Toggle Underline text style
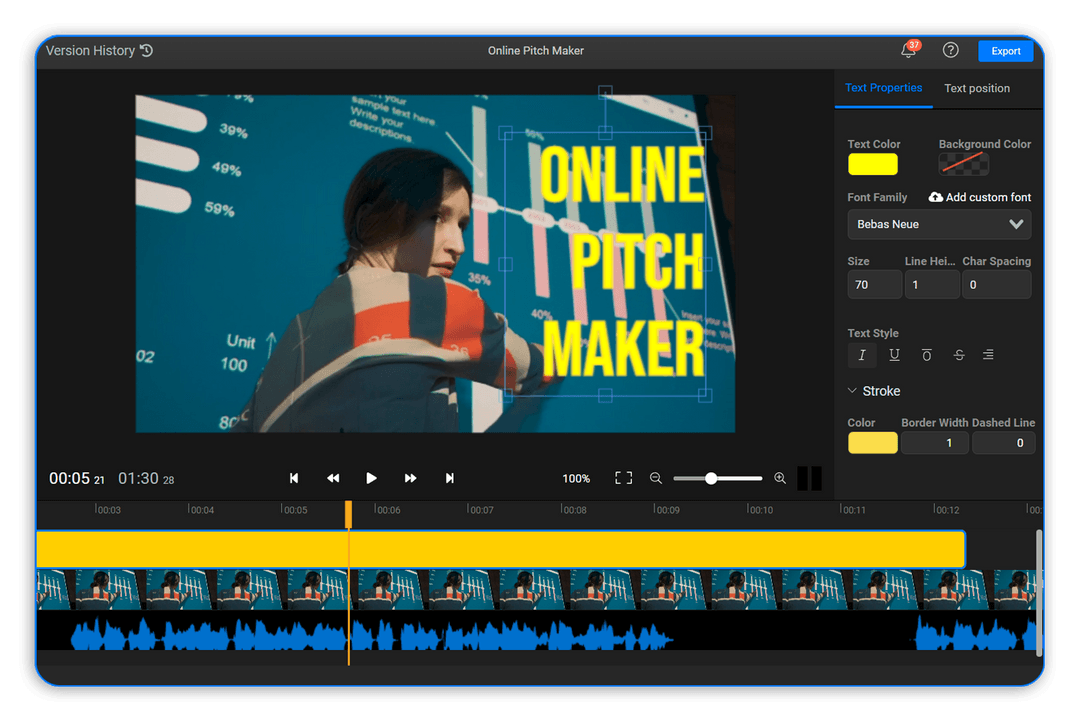The image size is (1080, 722). tap(894, 355)
